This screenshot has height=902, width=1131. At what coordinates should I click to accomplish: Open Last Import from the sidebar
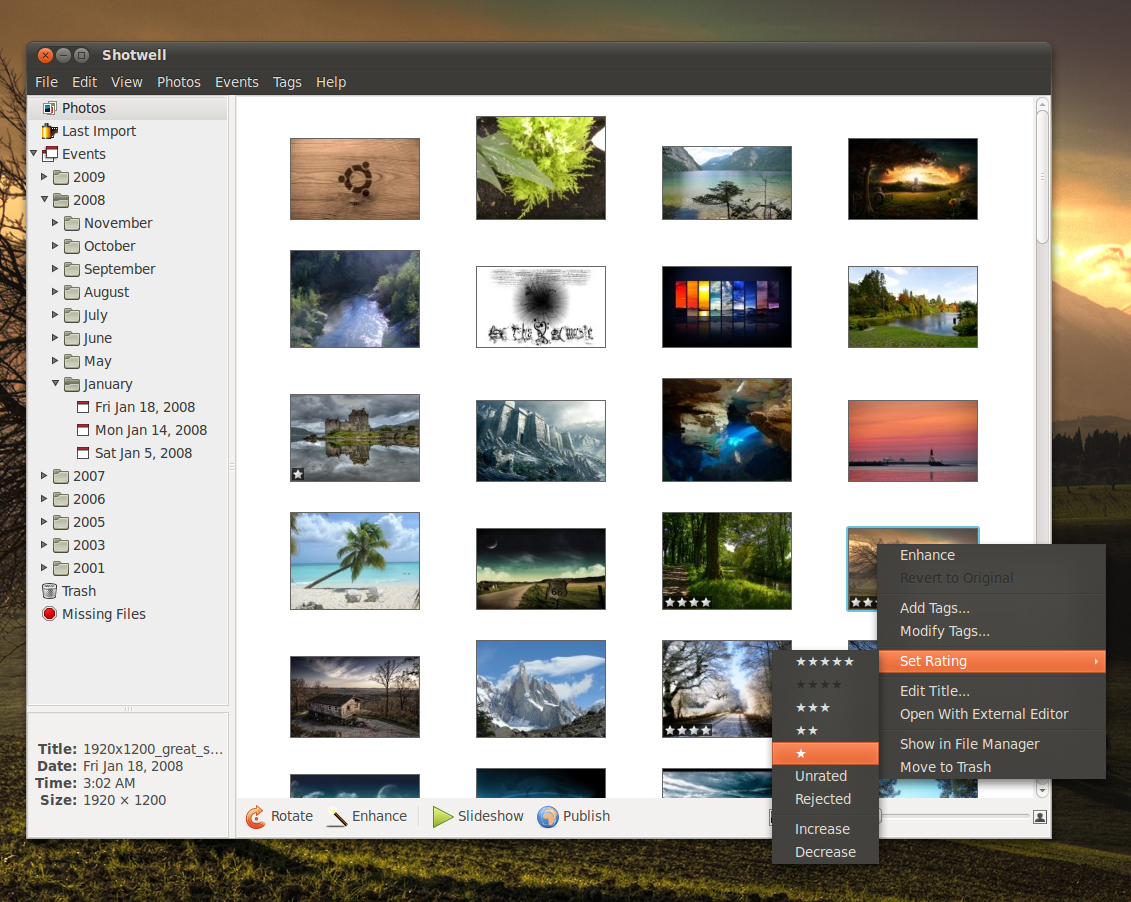click(x=97, y=130)
